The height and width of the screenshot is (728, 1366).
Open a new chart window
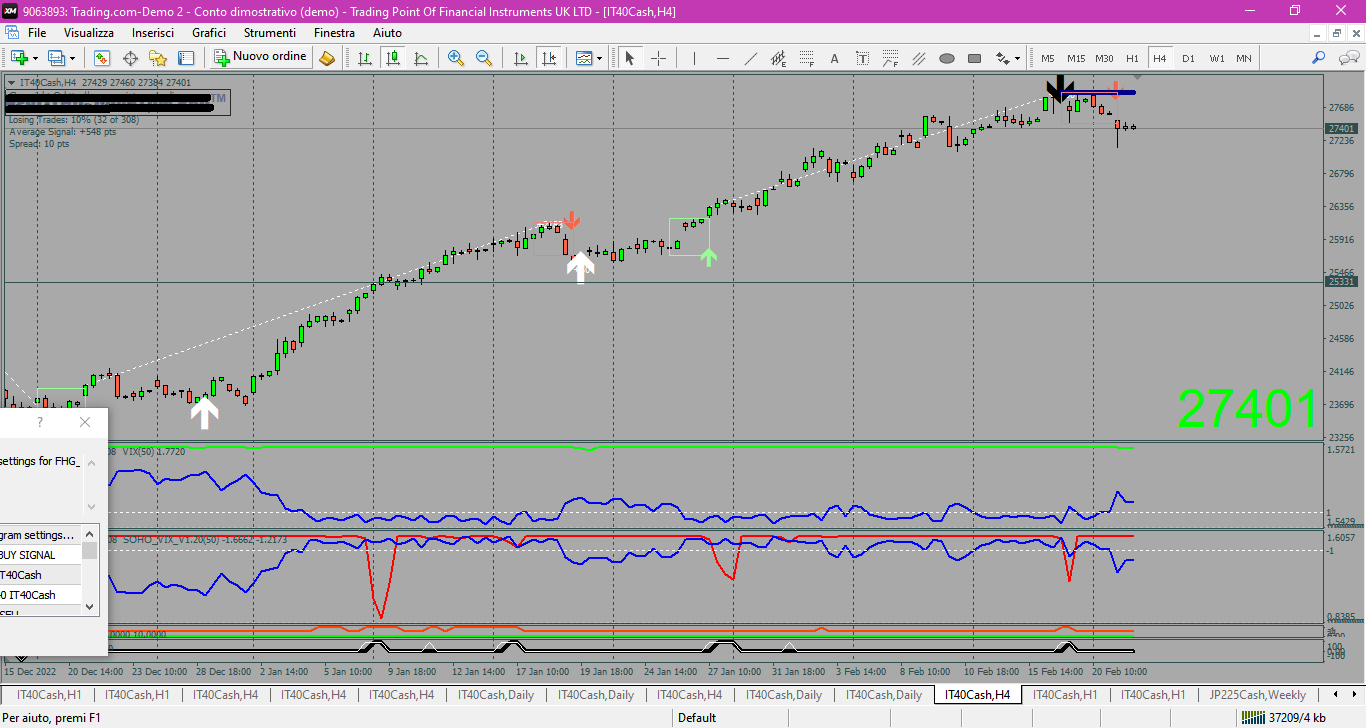tap(19, 58)
